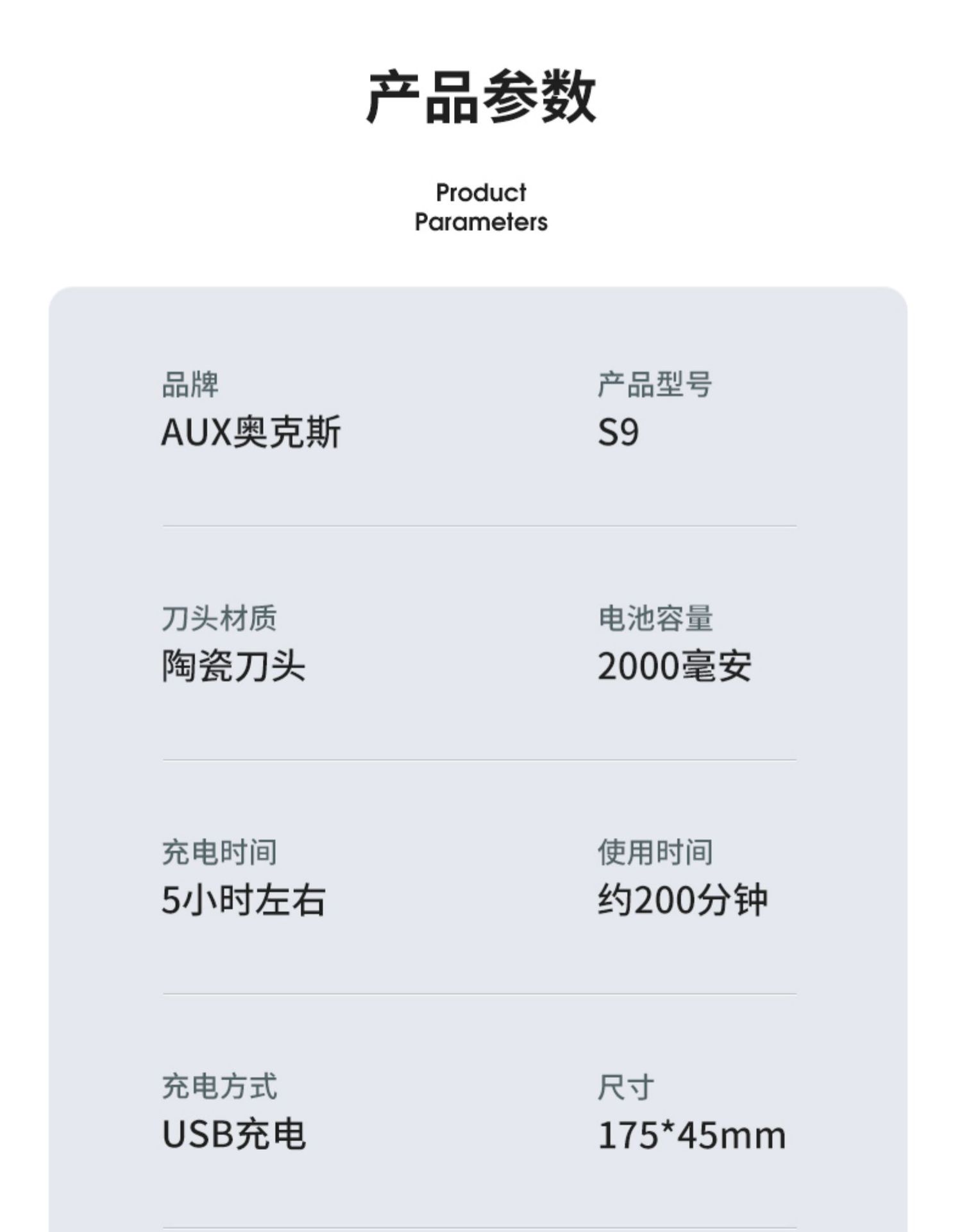
Task: Click the word "Product" in the subtitle
Action: tap(481, 193)
